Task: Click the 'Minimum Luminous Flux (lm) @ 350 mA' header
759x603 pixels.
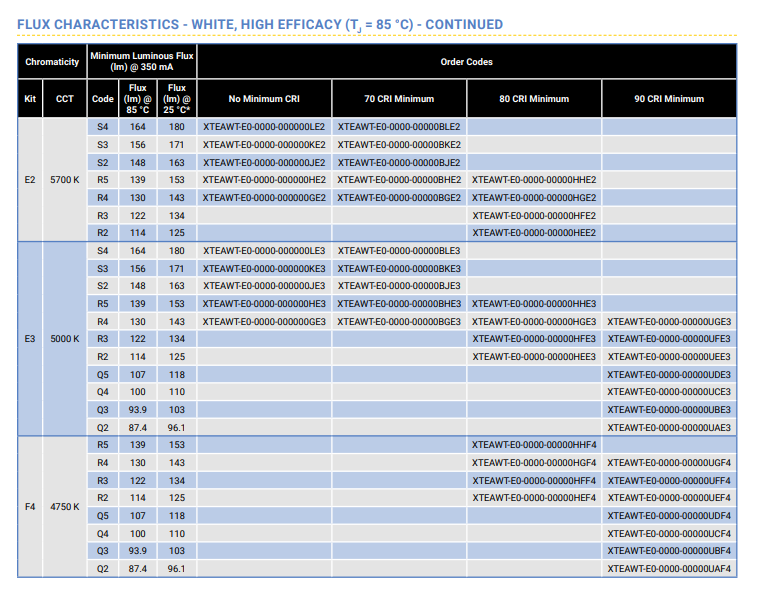Action: [x=142, y=61]
